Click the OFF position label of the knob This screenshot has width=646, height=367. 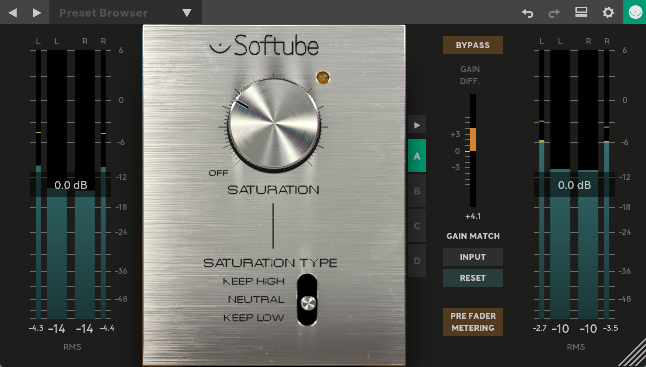pos(218,173)
